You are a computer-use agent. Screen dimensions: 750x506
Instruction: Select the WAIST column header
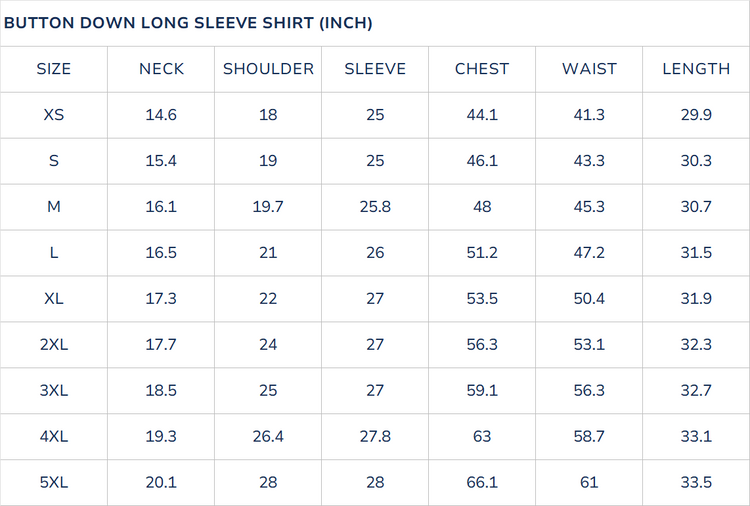click(x=589, y=69)
